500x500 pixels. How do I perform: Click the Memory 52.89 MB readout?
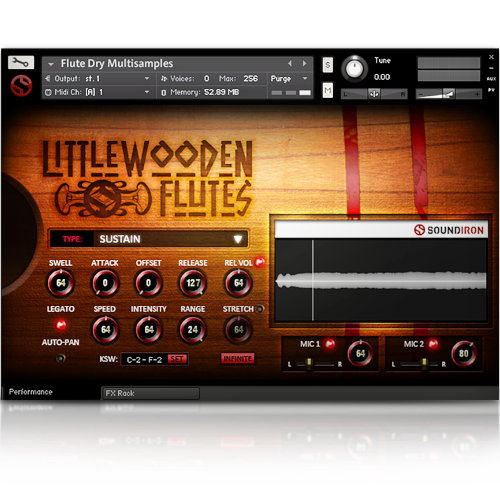tap(201, 92)
